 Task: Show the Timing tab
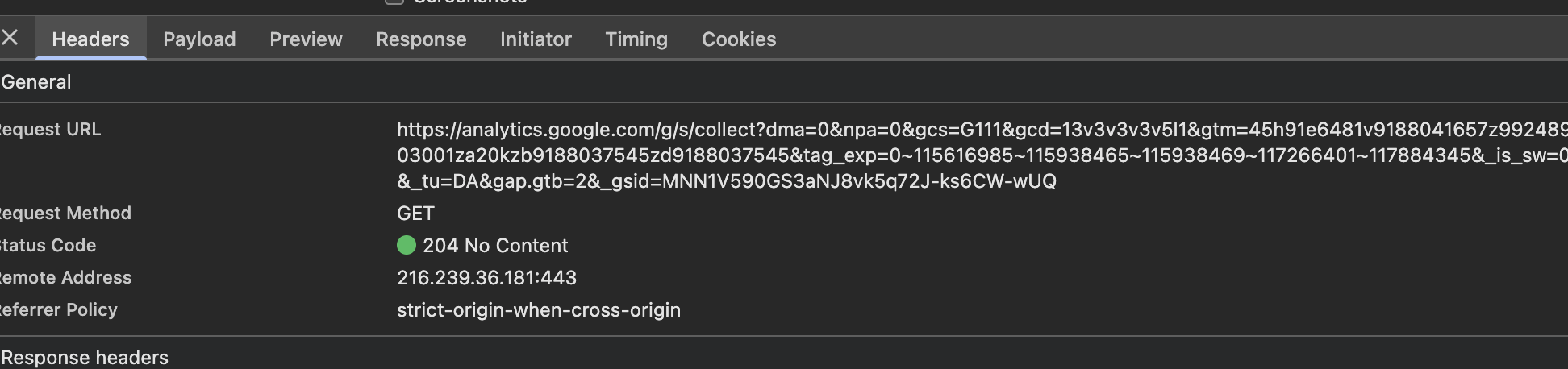click(x=636, y=39)
